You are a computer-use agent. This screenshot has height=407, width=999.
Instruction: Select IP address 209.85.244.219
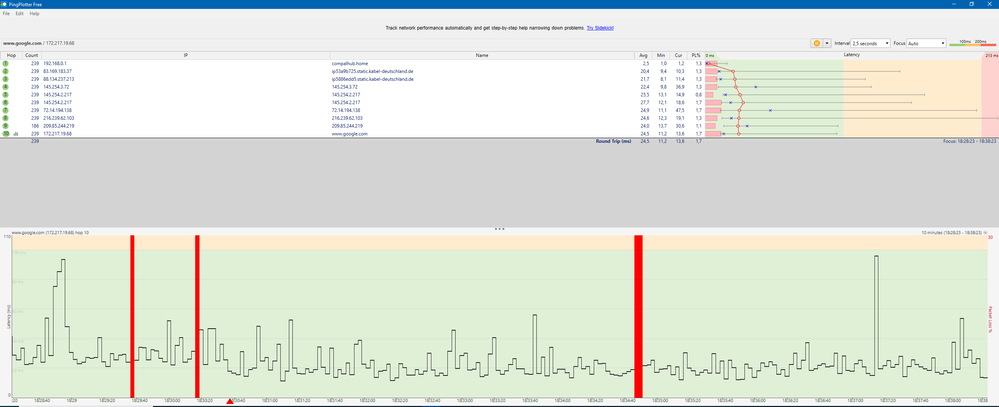tap(59, 126)
